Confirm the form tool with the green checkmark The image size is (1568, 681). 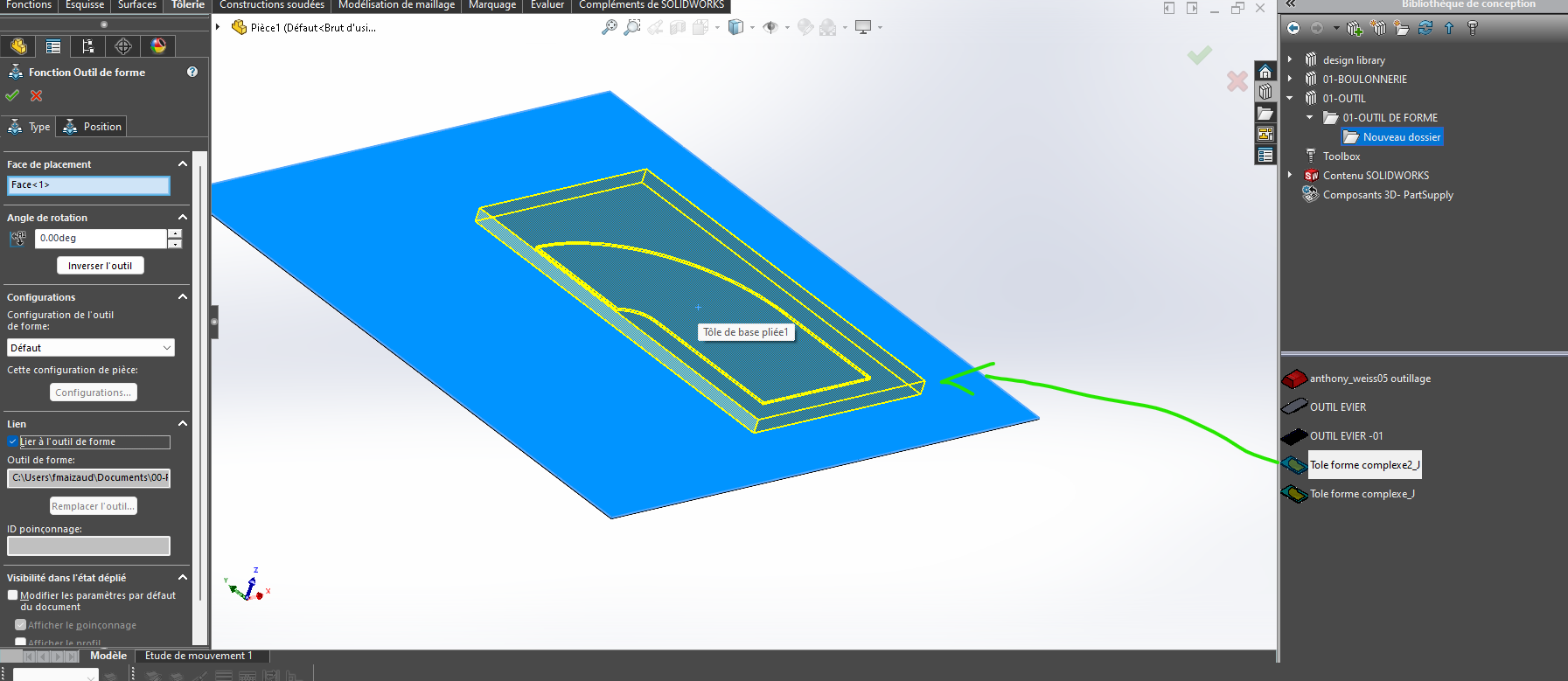(12, 96)
